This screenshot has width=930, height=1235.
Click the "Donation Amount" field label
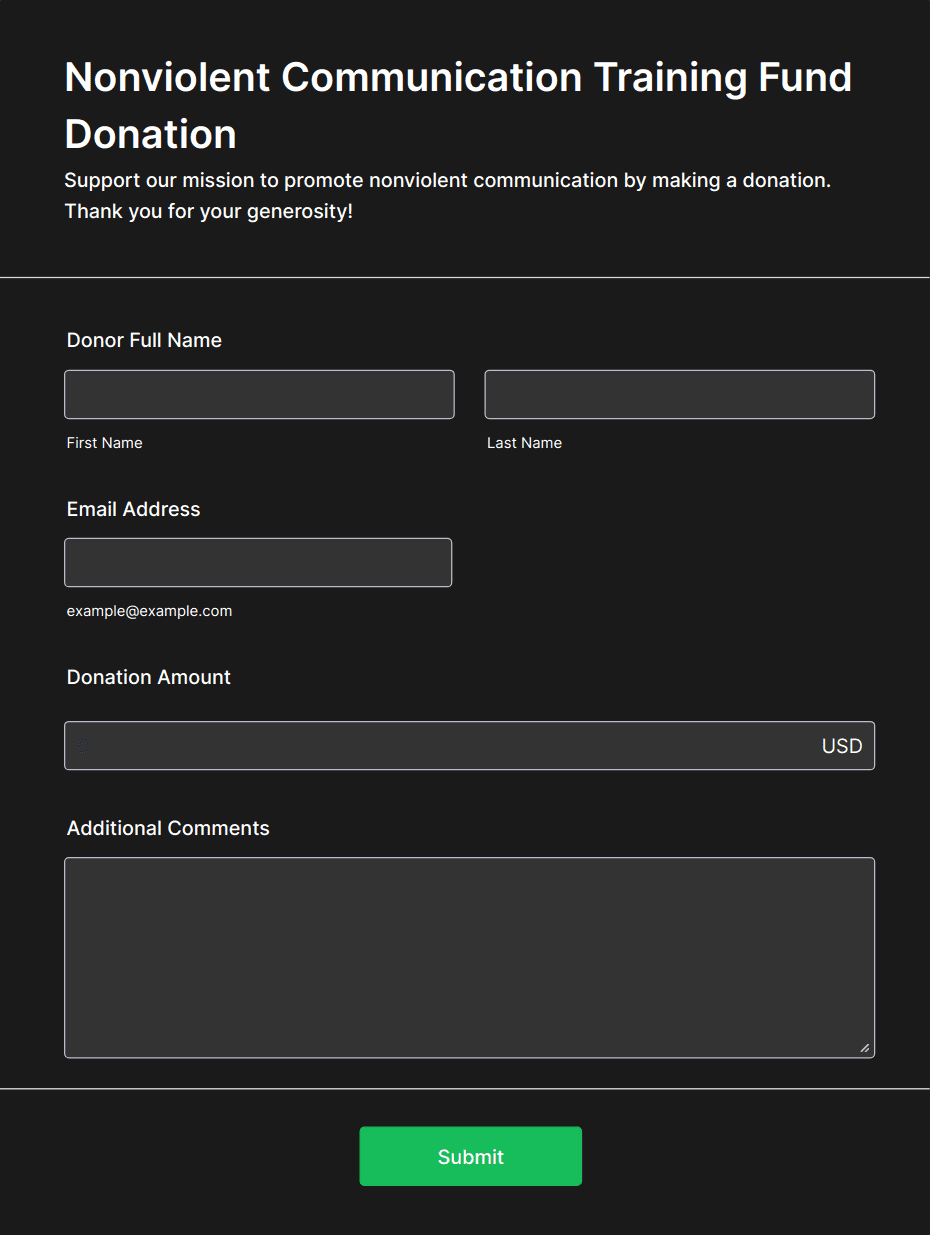(148, 677)
